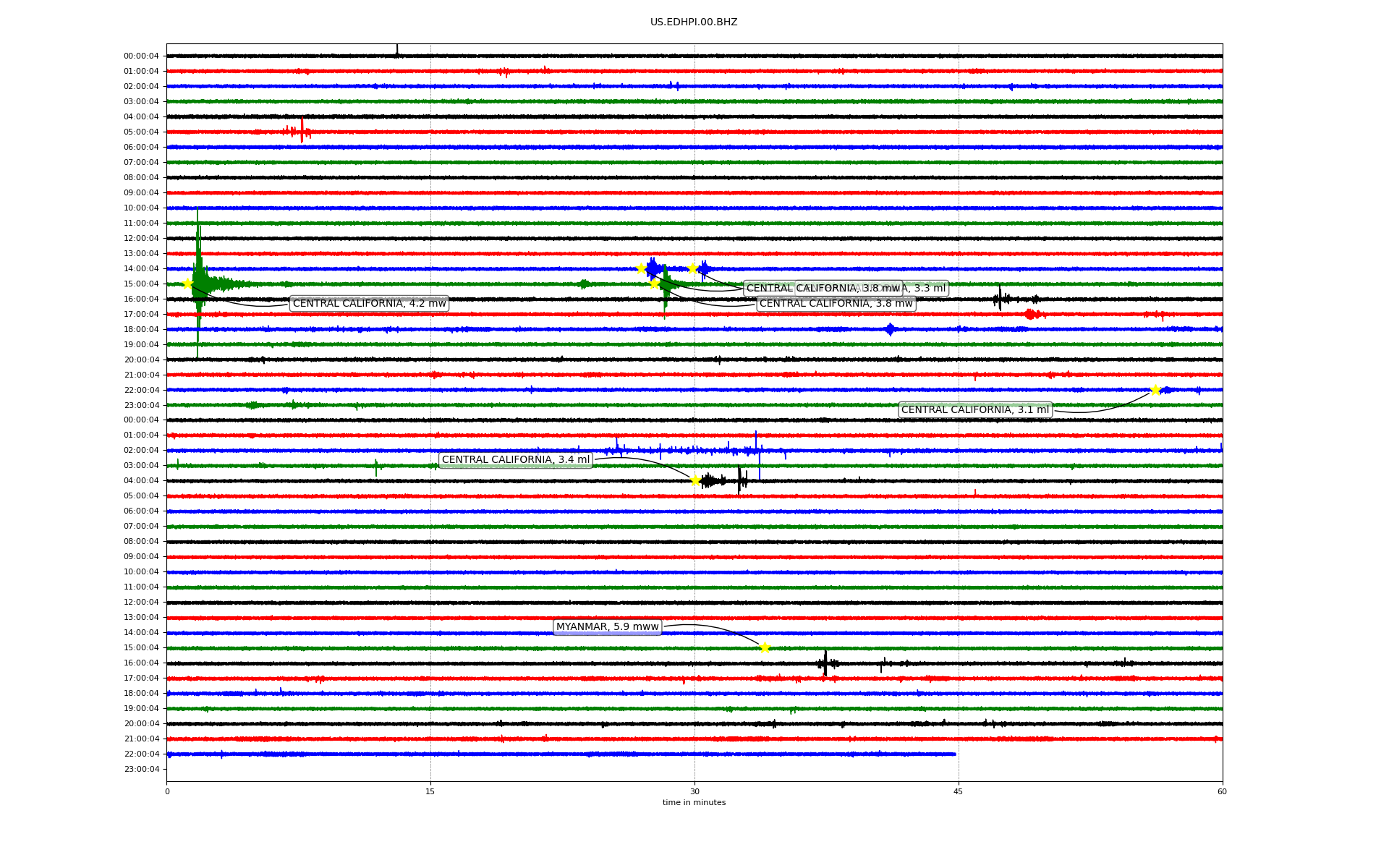1389x868 pixels.
Task: Click the leftmost star on the 14:00:04 blue trace
Action: click(x=641, y=268)
